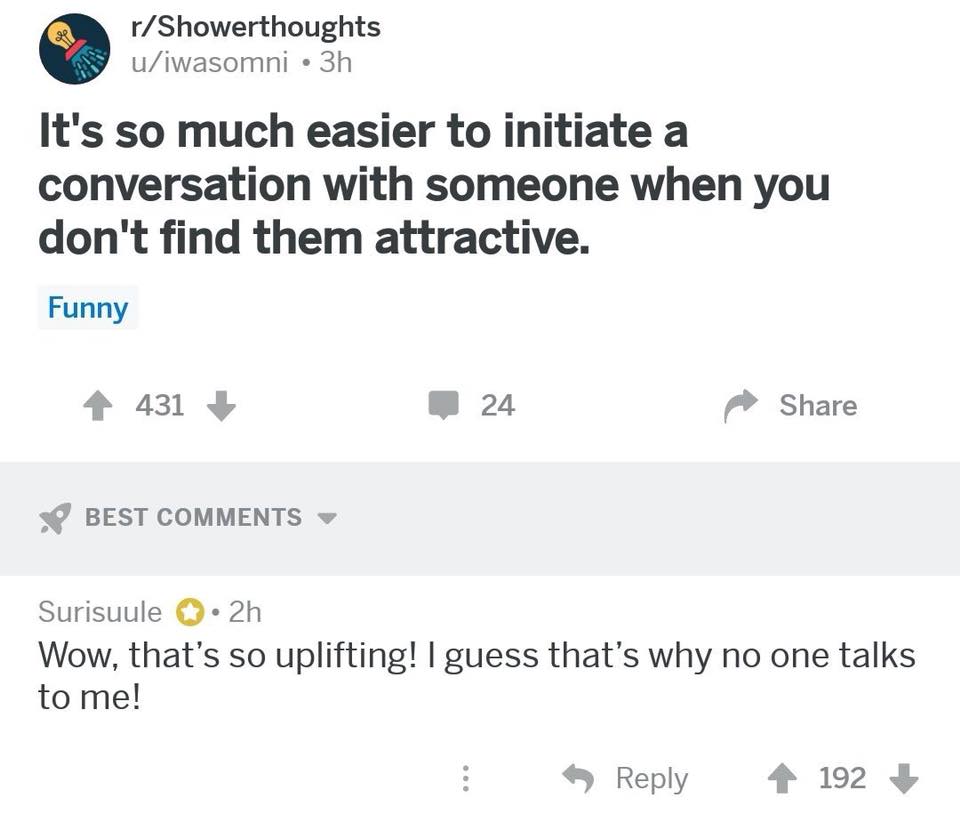This screenshot has height=822, width=960.
Task: Click the rocket icon beside Best Comments
Action: pos(55,518)
